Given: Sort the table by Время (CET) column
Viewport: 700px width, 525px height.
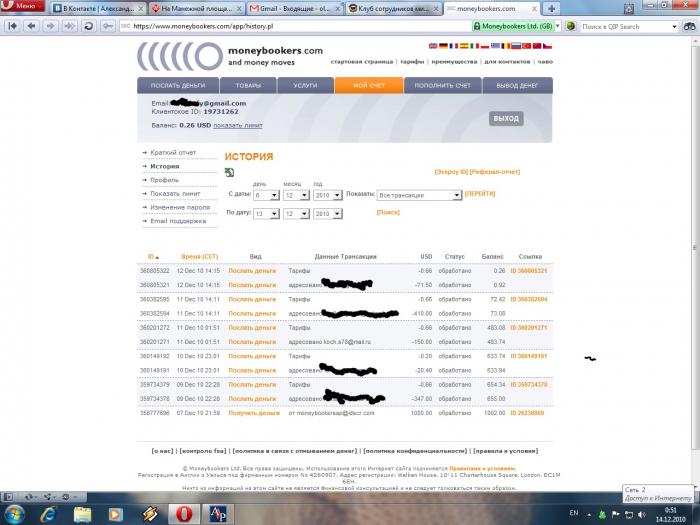Looking at the screenshot, I should (199, 257).
